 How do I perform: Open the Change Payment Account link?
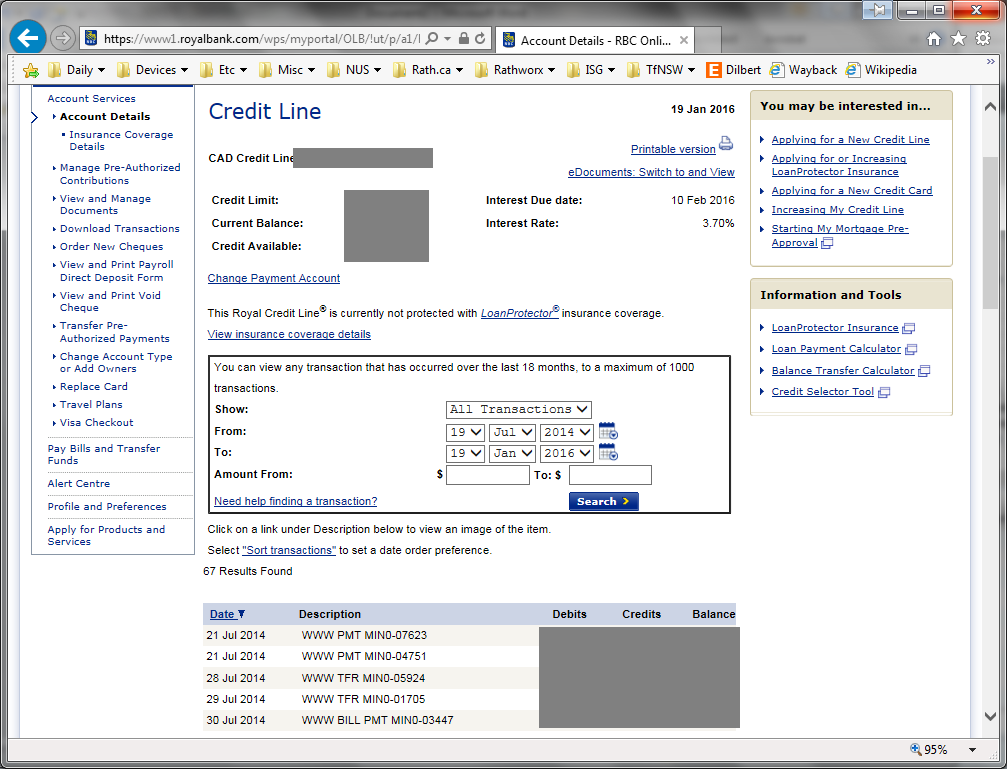pyautogui.click(x=274, y=278)
